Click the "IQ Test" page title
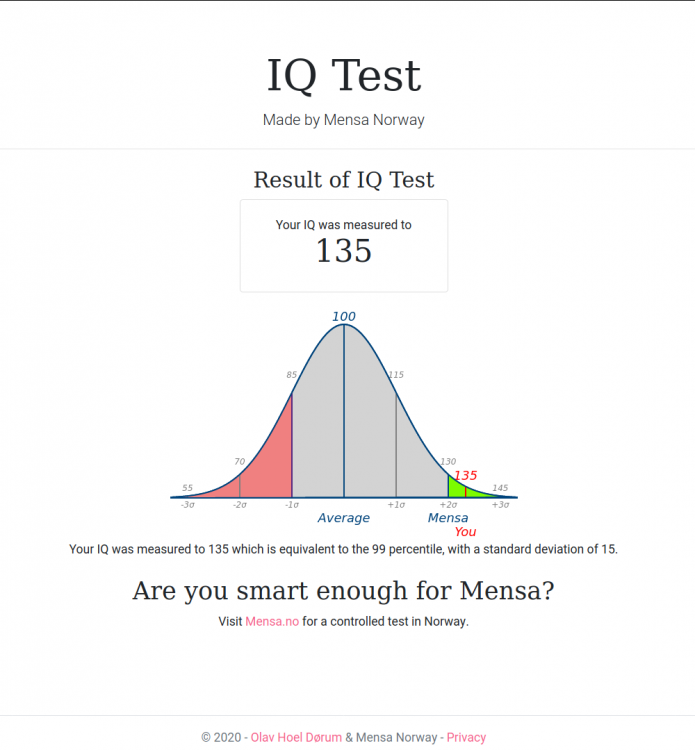 coord(344,76)
